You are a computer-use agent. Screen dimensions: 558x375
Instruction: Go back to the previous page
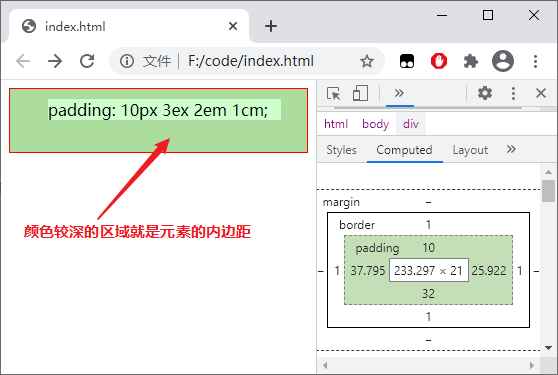coord(23,61)
